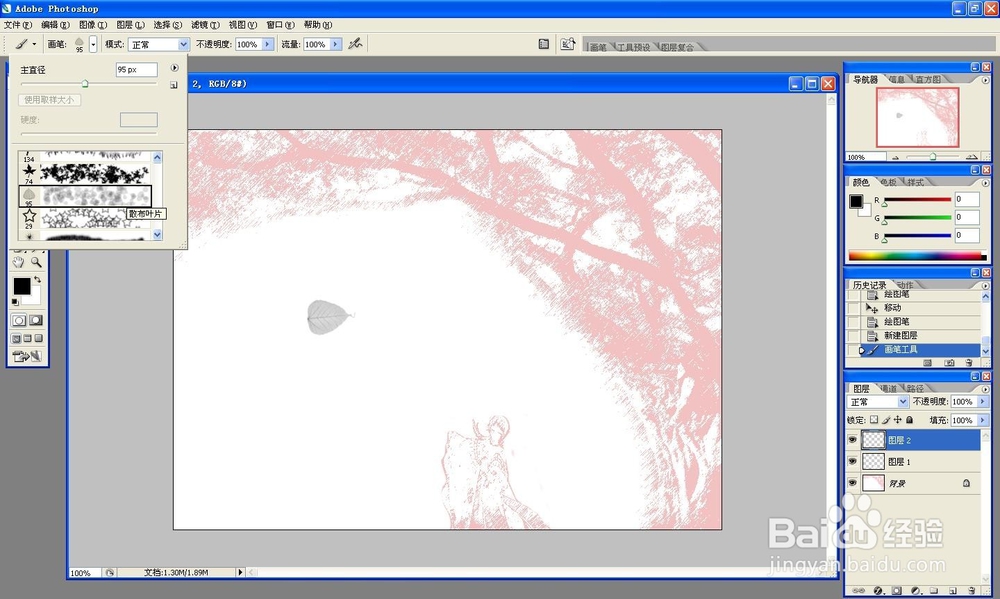Select the Hand tool in the toolbox
This screenshot has height=599, width=1000.
[x=18, y=262]
